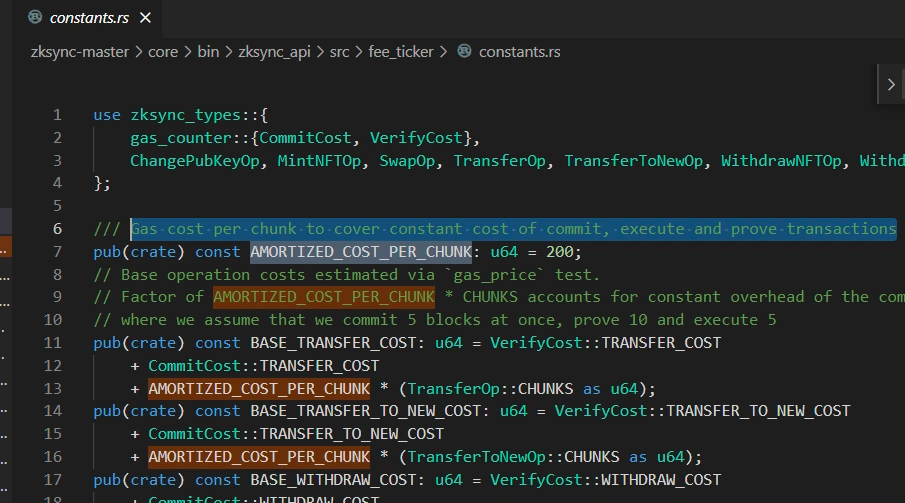Click line number 11 in the gutter
The image size is (905, 503).
pyautogui.click(x=53, y=343)
